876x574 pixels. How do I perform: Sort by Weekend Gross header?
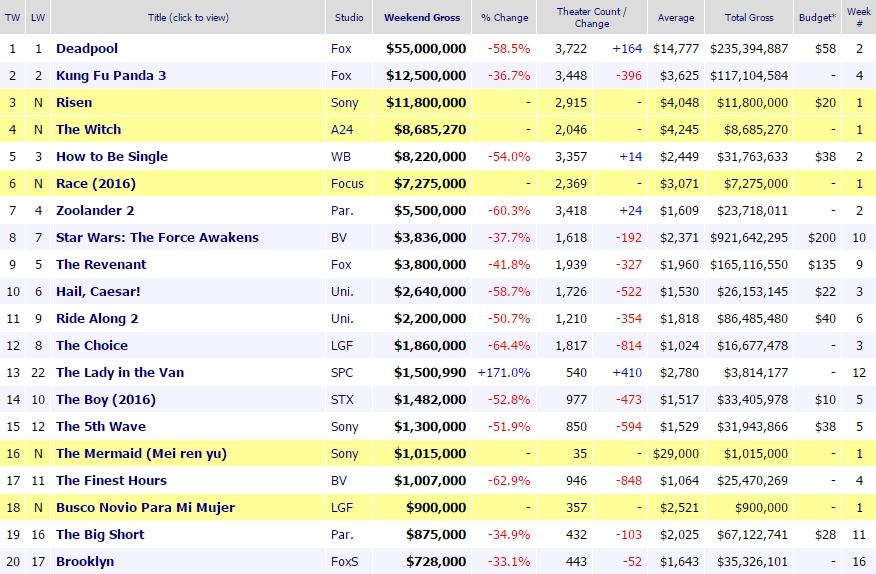[x=422, y=17]
